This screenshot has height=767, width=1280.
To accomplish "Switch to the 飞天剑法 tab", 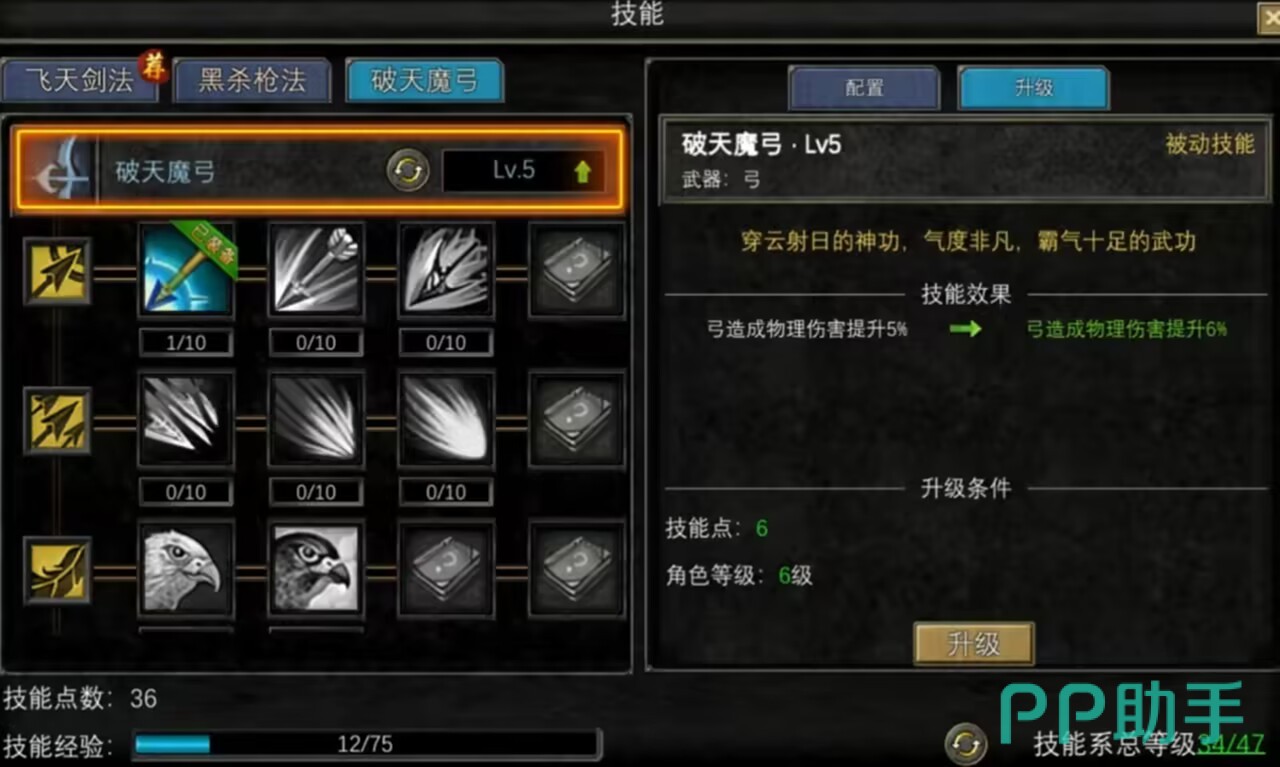I will click(x=79, y=81).
